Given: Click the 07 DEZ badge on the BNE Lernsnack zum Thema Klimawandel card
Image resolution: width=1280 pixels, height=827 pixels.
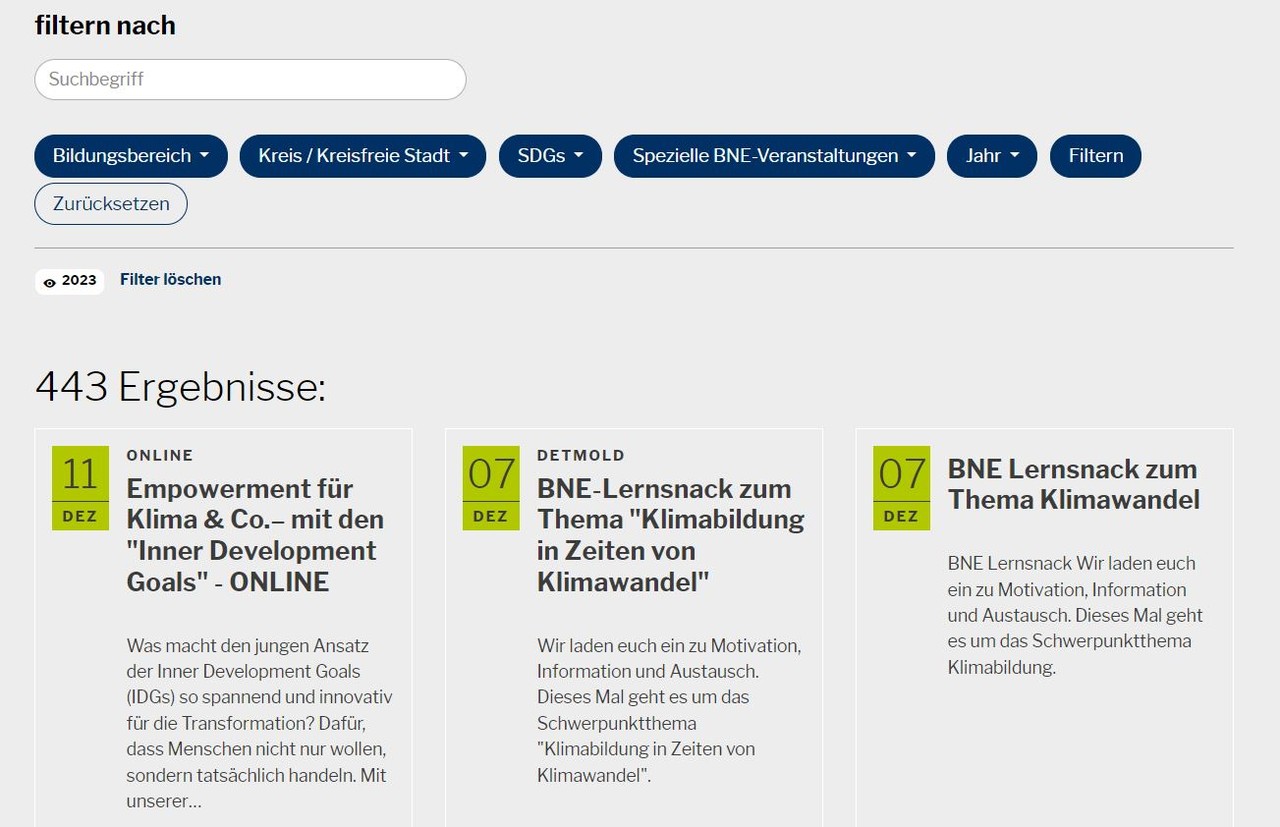Looking at the screenshot, I should point(901,488).
